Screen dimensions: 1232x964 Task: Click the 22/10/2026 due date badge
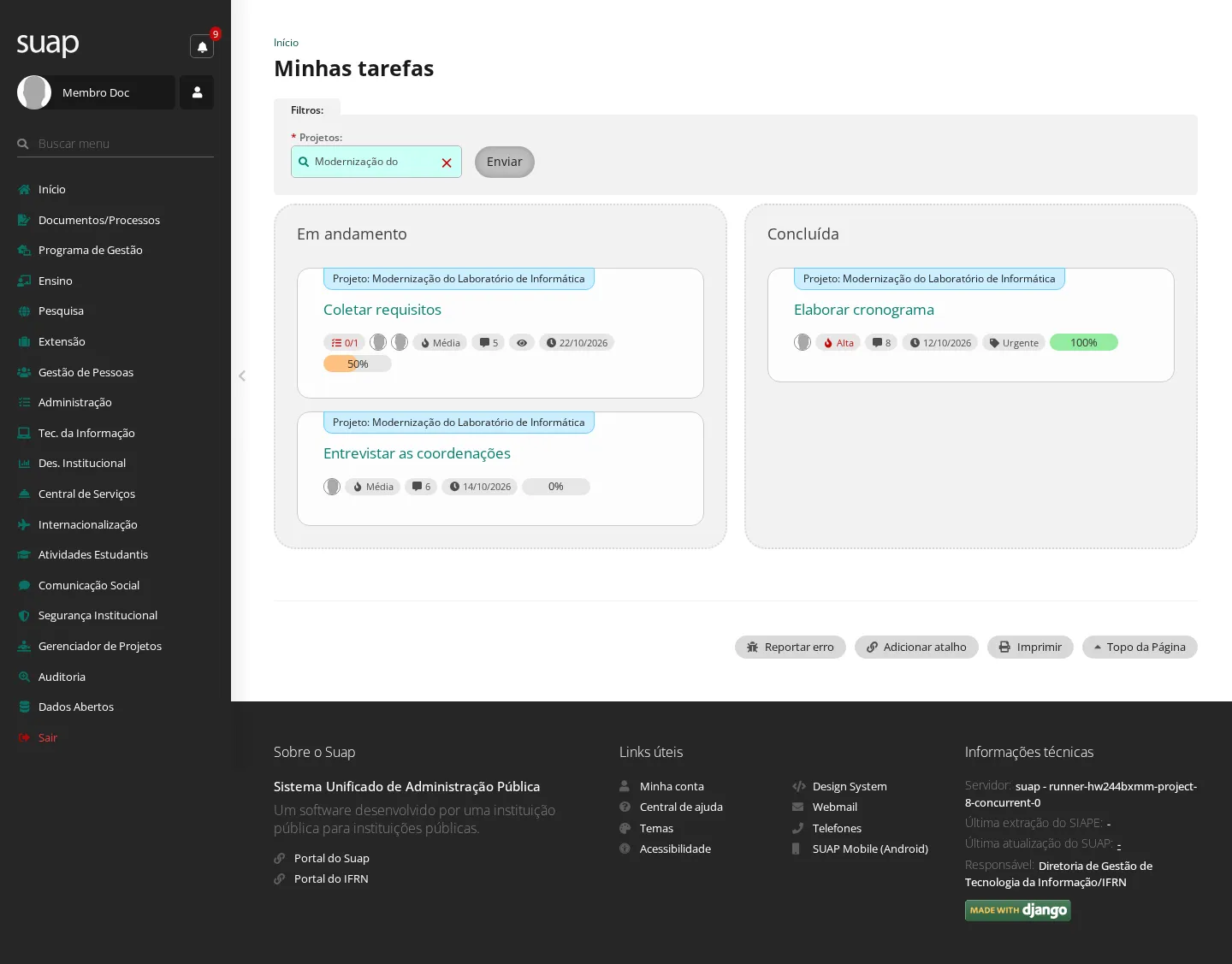[577, 342]
